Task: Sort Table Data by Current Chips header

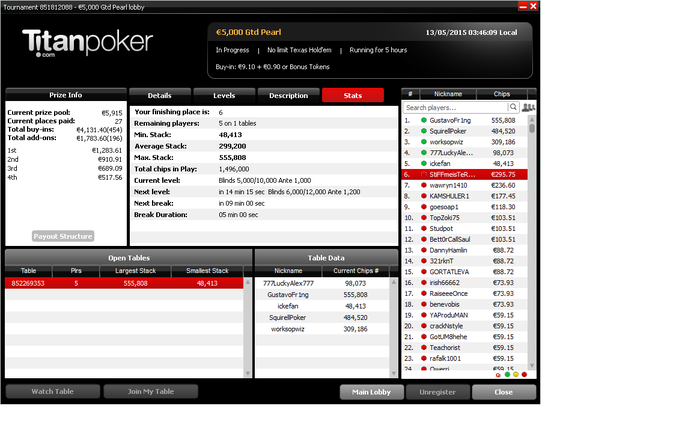Action: click(x=356, y=270)
